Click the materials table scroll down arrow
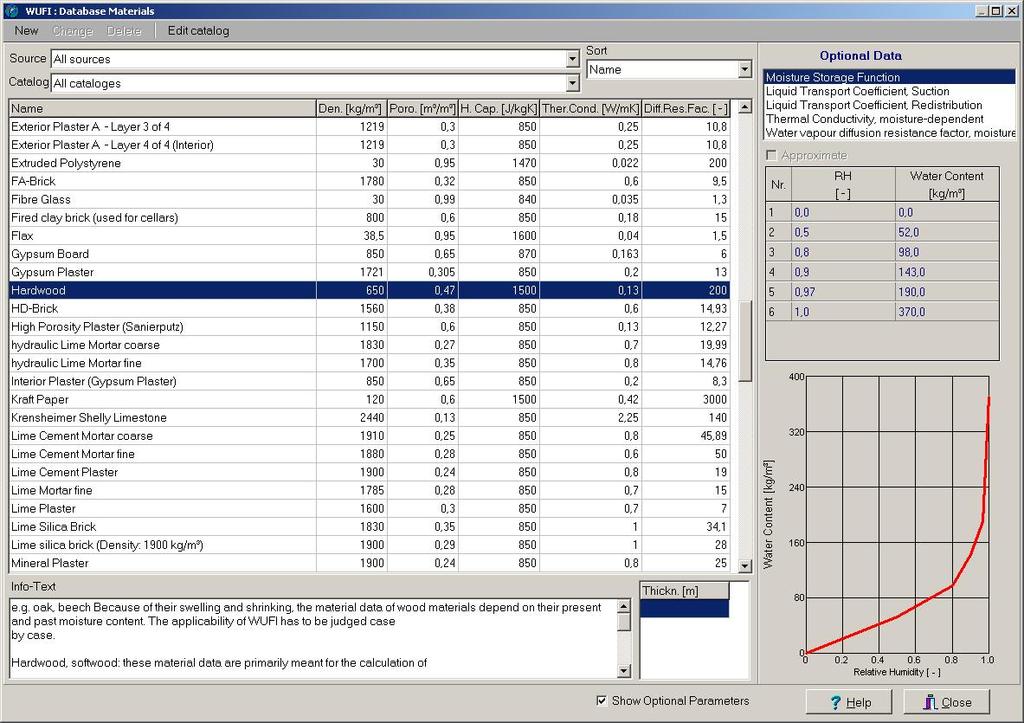This screenshot has height=723, width=1024. [x=744, y=566]
